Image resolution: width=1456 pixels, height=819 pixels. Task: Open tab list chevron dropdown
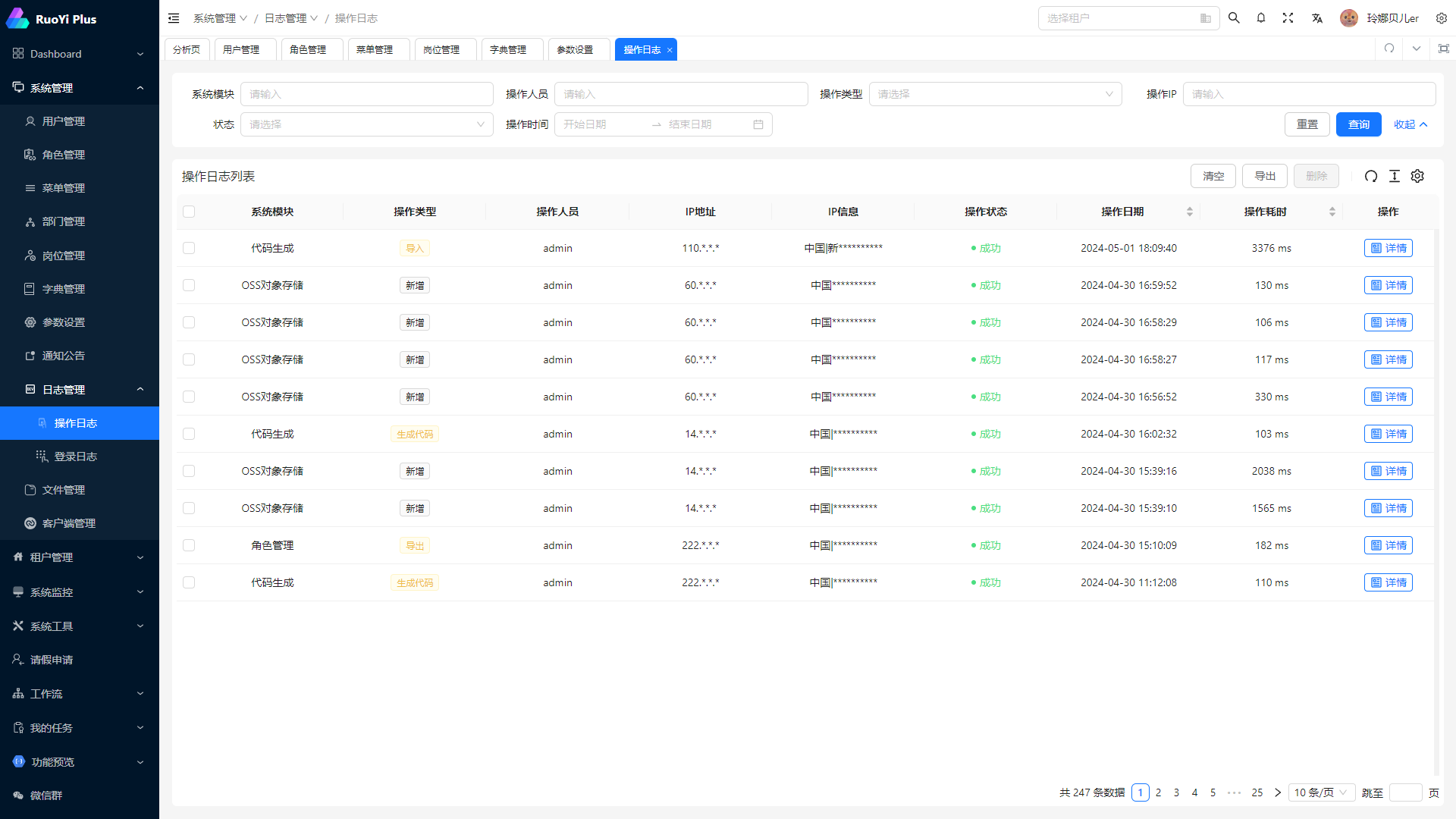[x=1417, y=49]
